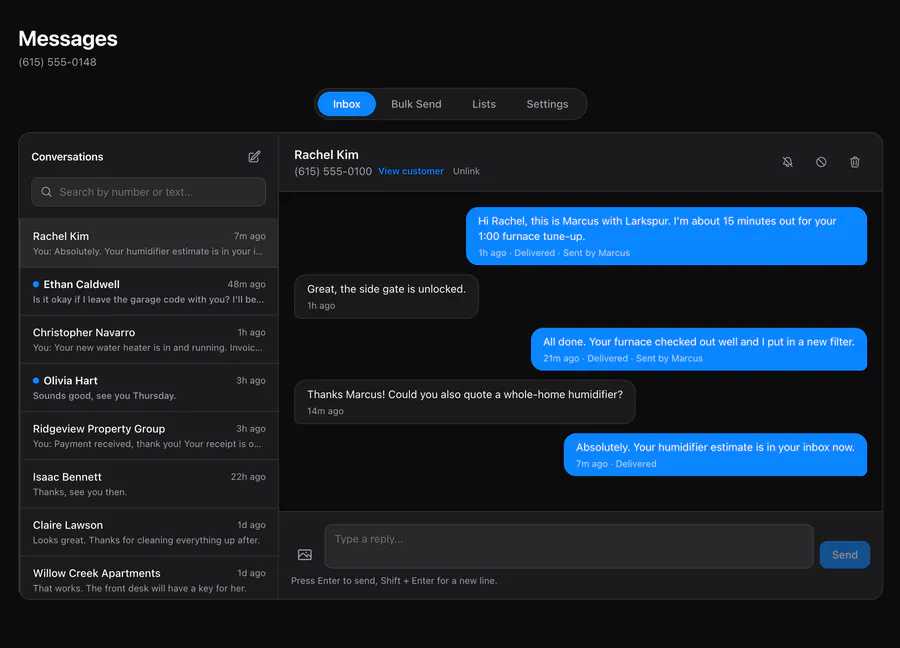Click the Conversations panel heading
The width and height of the screenshot is (900, 648).
pos(67,157)
